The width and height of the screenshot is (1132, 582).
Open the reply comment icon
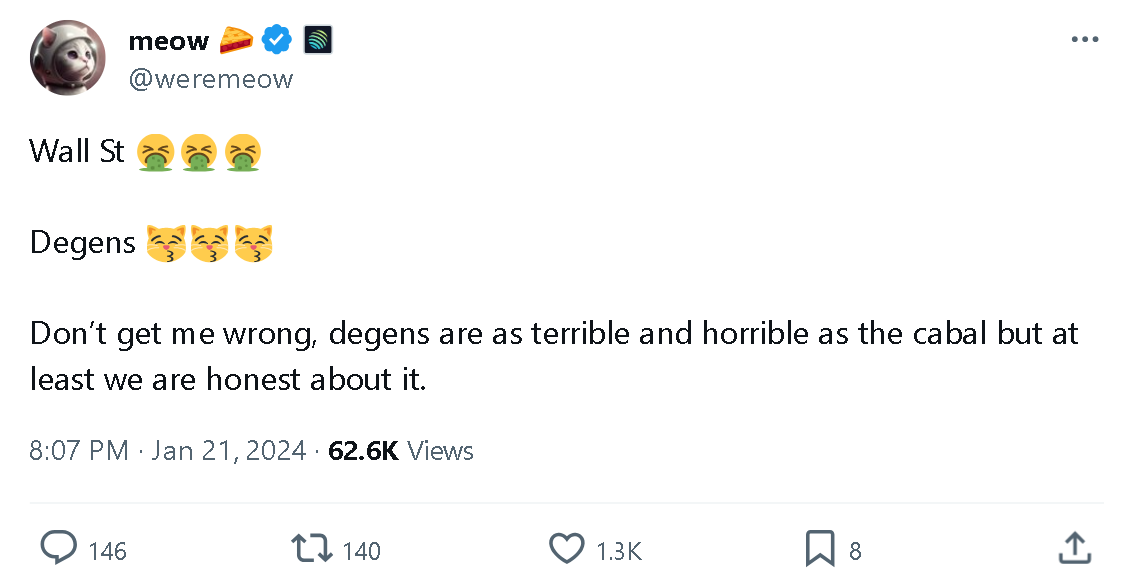[59, 548]
